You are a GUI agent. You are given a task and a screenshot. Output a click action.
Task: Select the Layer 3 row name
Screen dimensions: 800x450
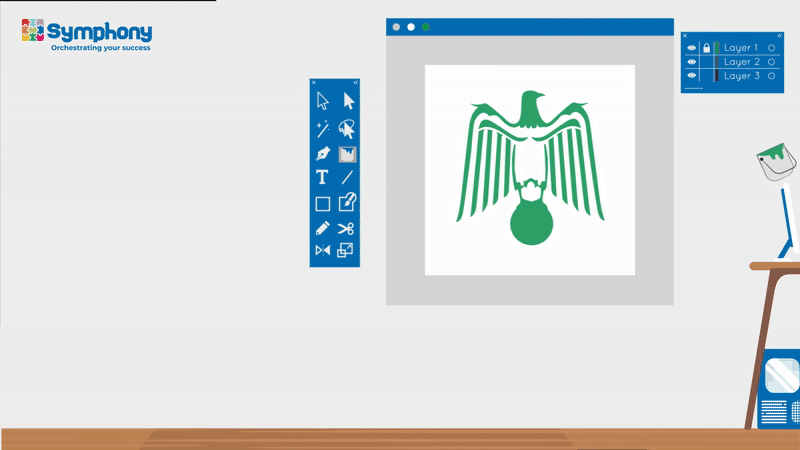point(741,76)
